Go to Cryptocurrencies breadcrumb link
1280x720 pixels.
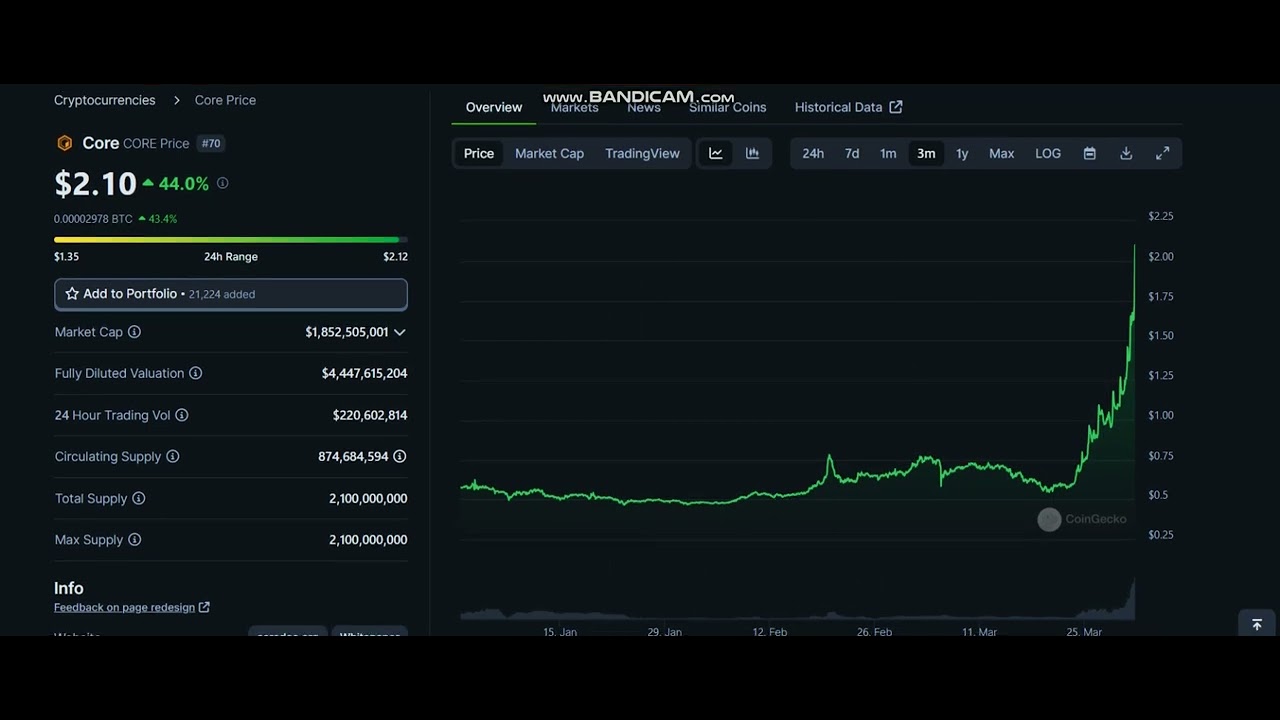click(x=105, y=100)
